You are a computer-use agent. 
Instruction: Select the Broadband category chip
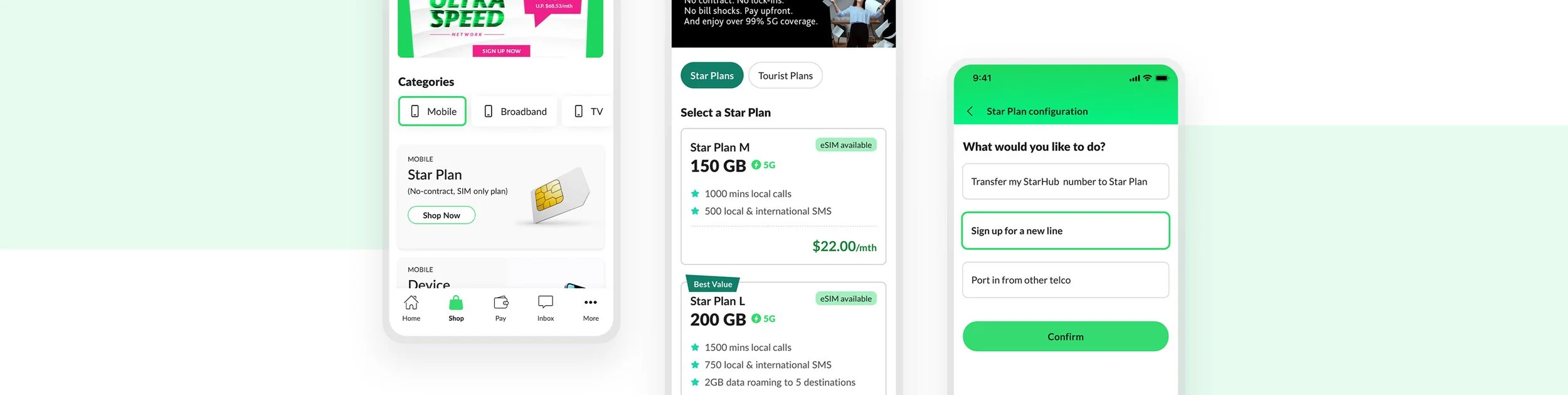(x=514, y=111)
